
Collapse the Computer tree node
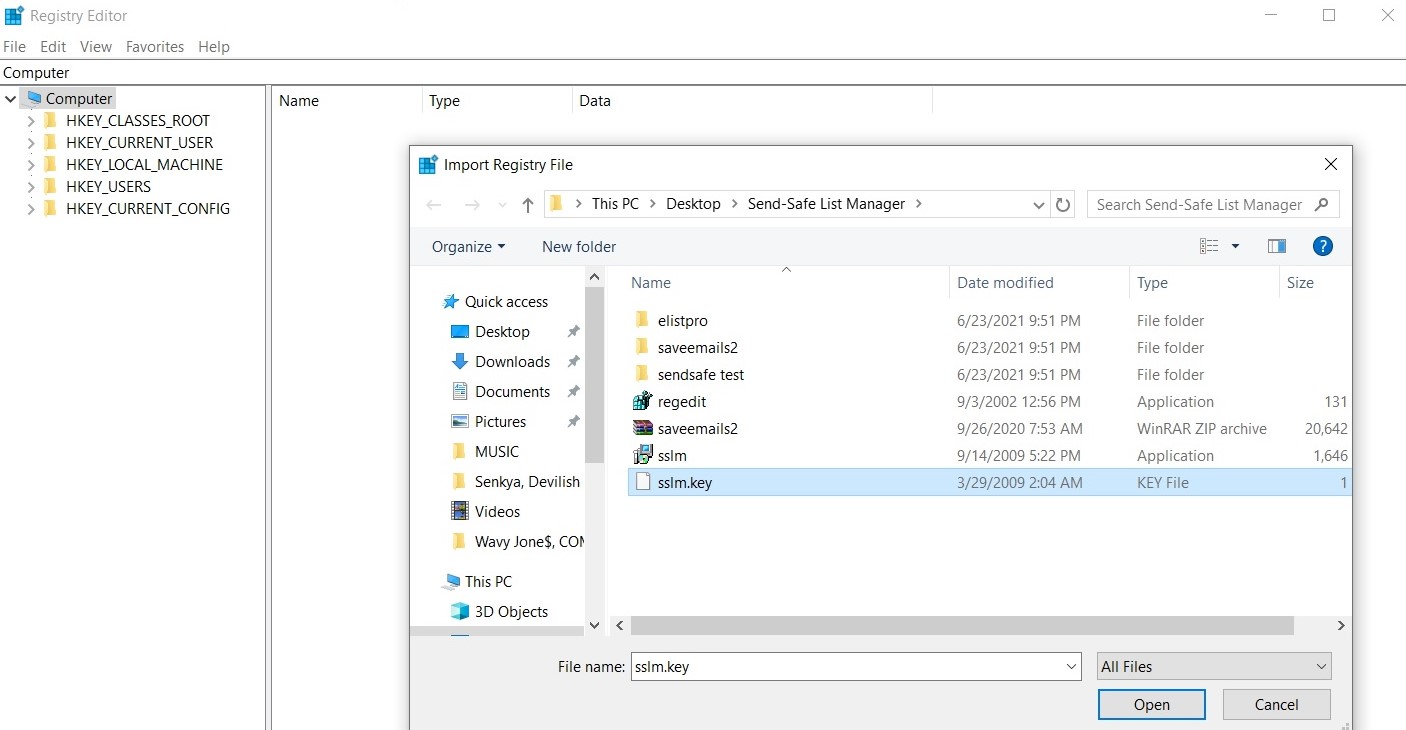pyautogui.click(x=11, y=99)
